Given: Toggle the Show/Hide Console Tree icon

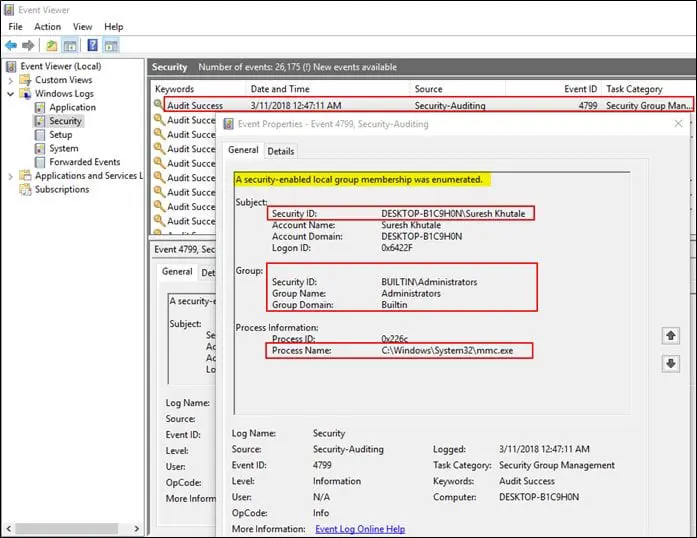Looking at the screenshot, I should click(71, 46).
